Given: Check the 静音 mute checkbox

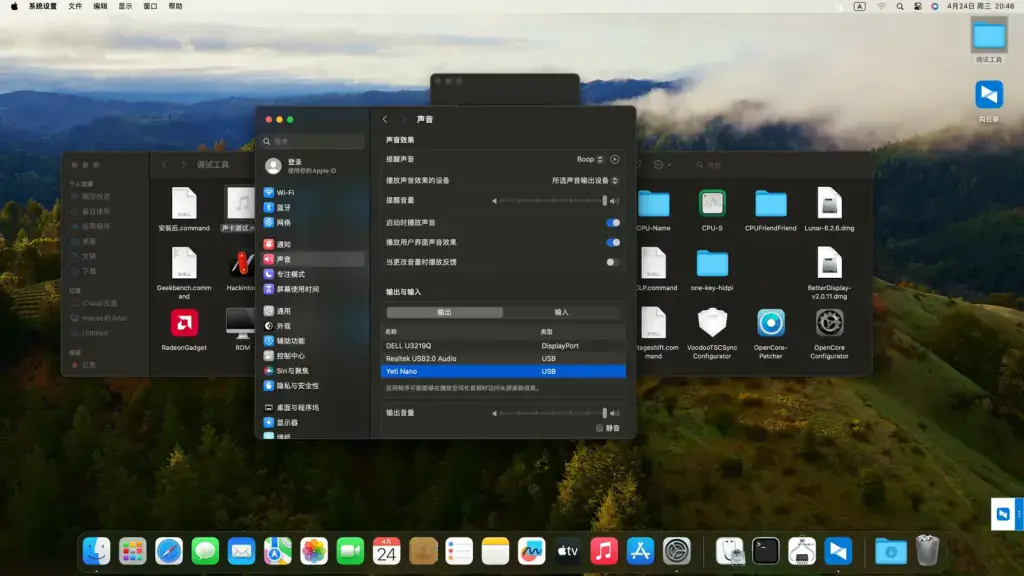Looking at the screenshot, I should pyautogui.click(x=600, y=428).
